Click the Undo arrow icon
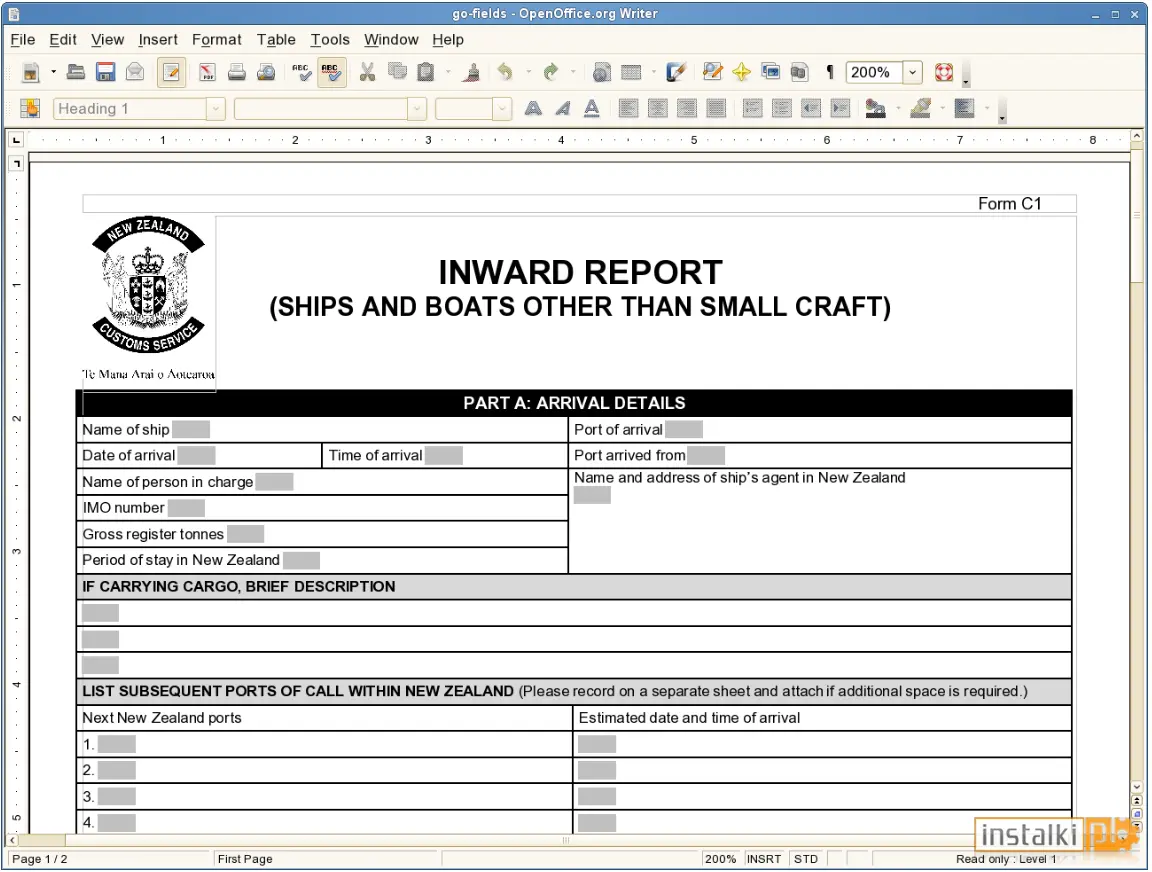Screen dimensions: 1152x872 (x=505, y=72)
